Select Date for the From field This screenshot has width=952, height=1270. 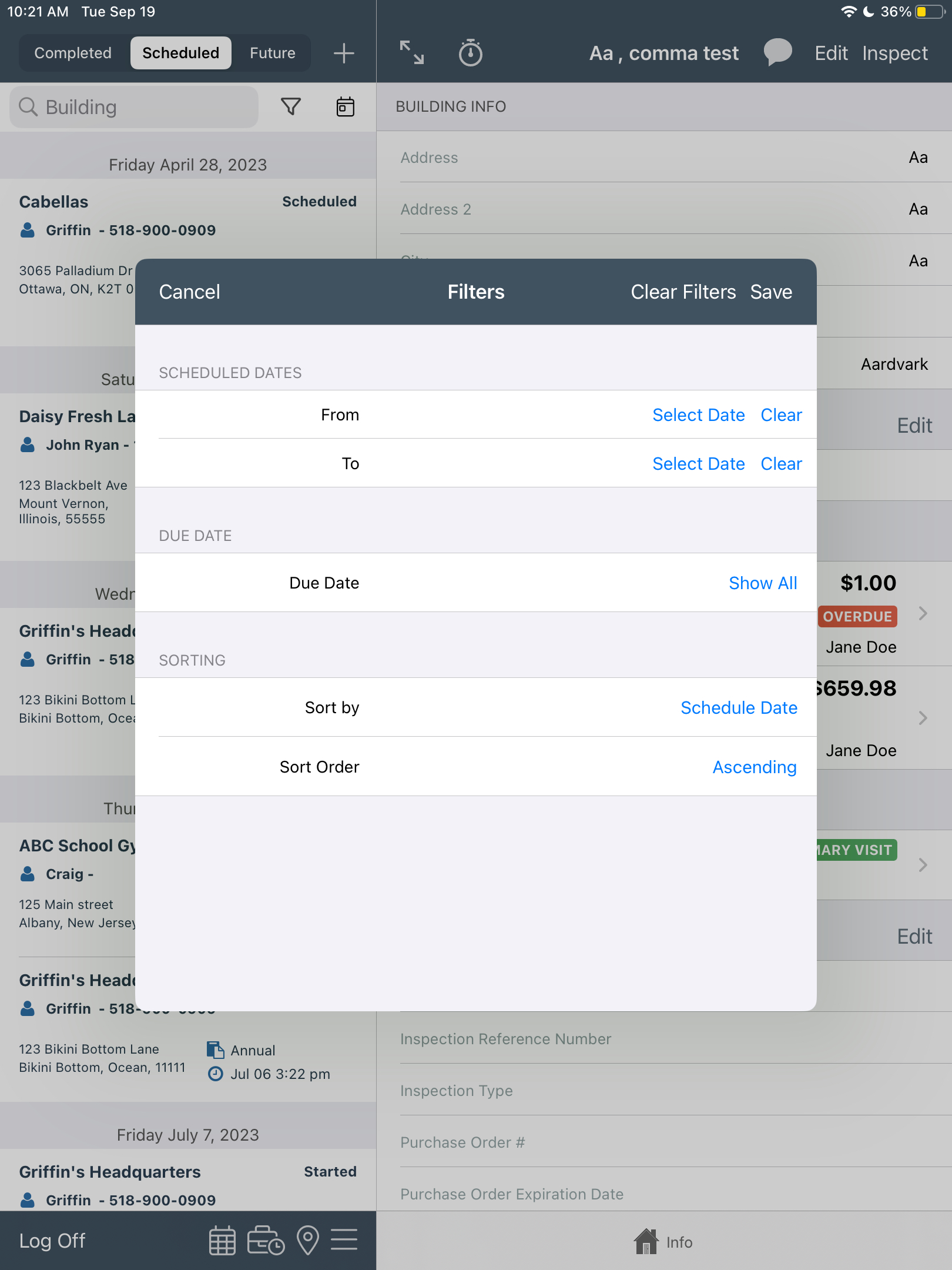(698, 415)
